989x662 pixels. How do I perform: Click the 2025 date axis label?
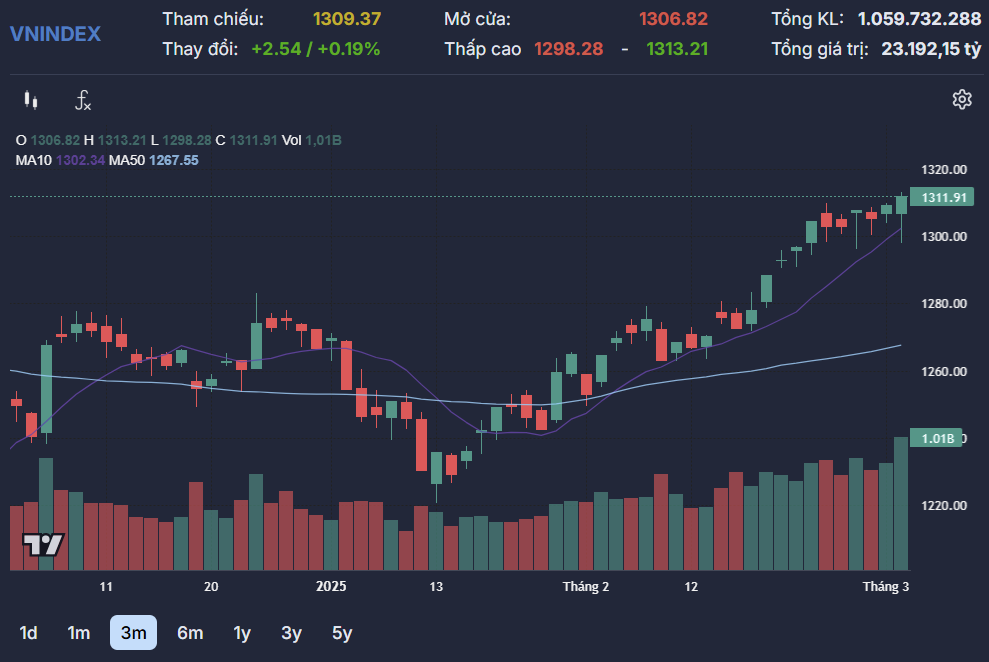click(330, 587)
